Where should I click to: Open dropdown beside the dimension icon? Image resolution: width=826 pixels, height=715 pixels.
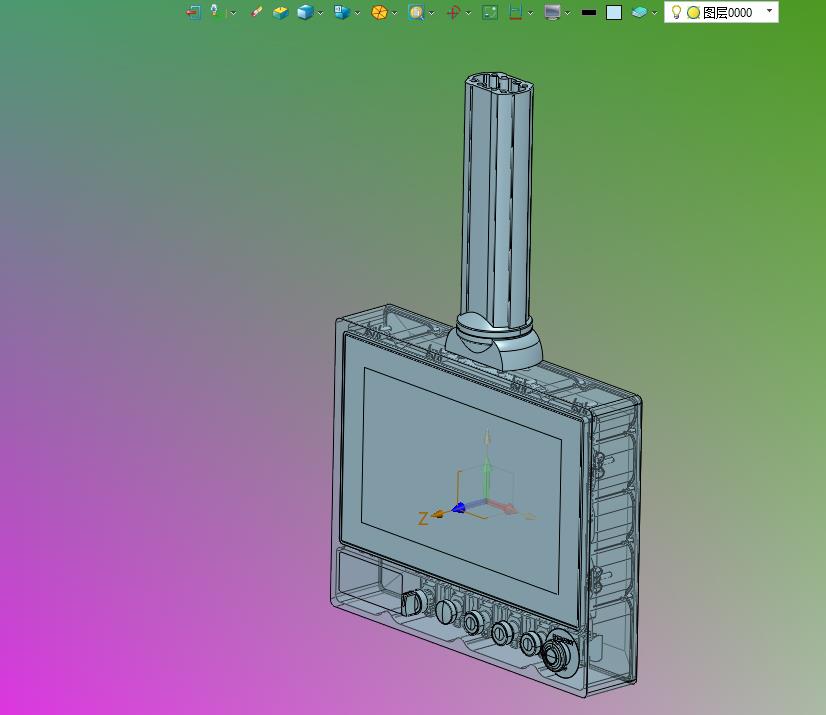tap(530, 13)
